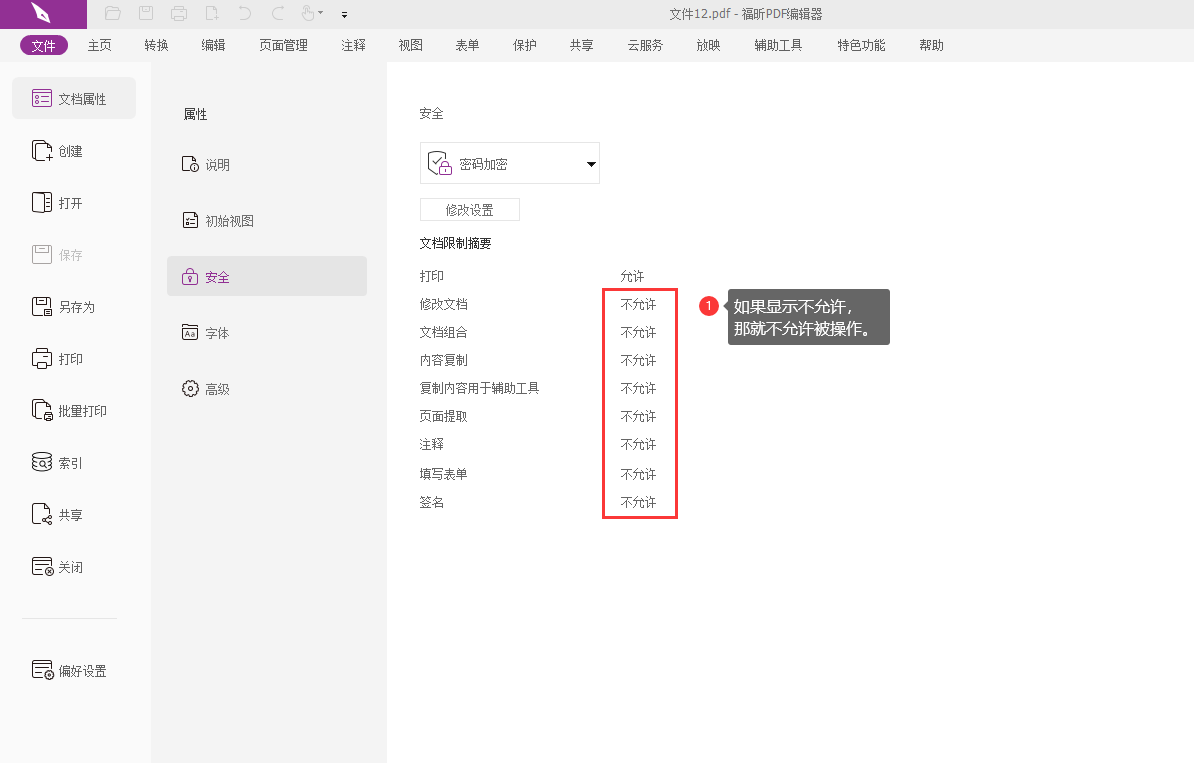Screen dimensions: 1194x763
Task: Click the Save icon in quick access toolbar
Action: coord(145,14)
